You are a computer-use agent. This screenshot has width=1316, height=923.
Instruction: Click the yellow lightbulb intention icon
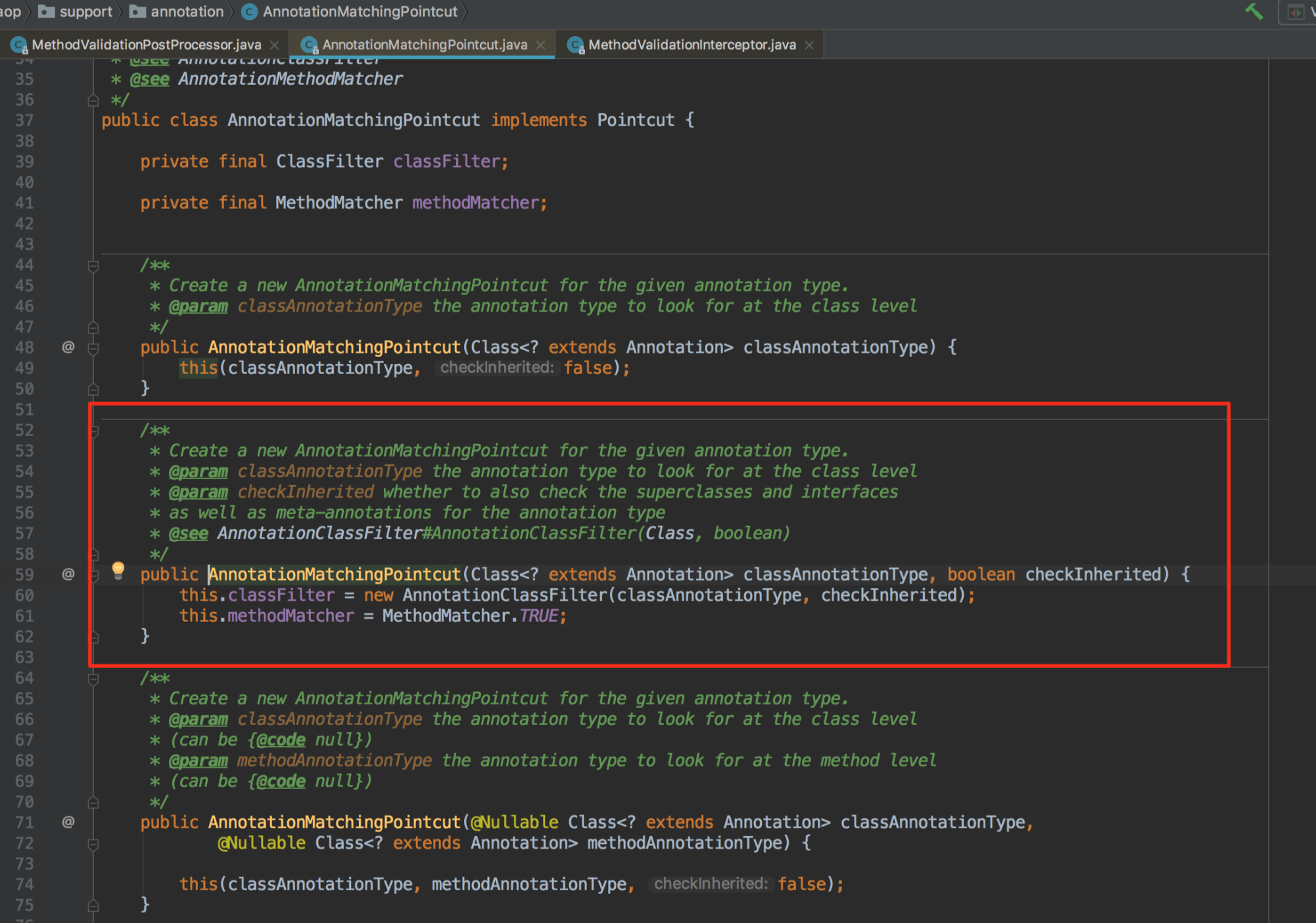(118, 569)
